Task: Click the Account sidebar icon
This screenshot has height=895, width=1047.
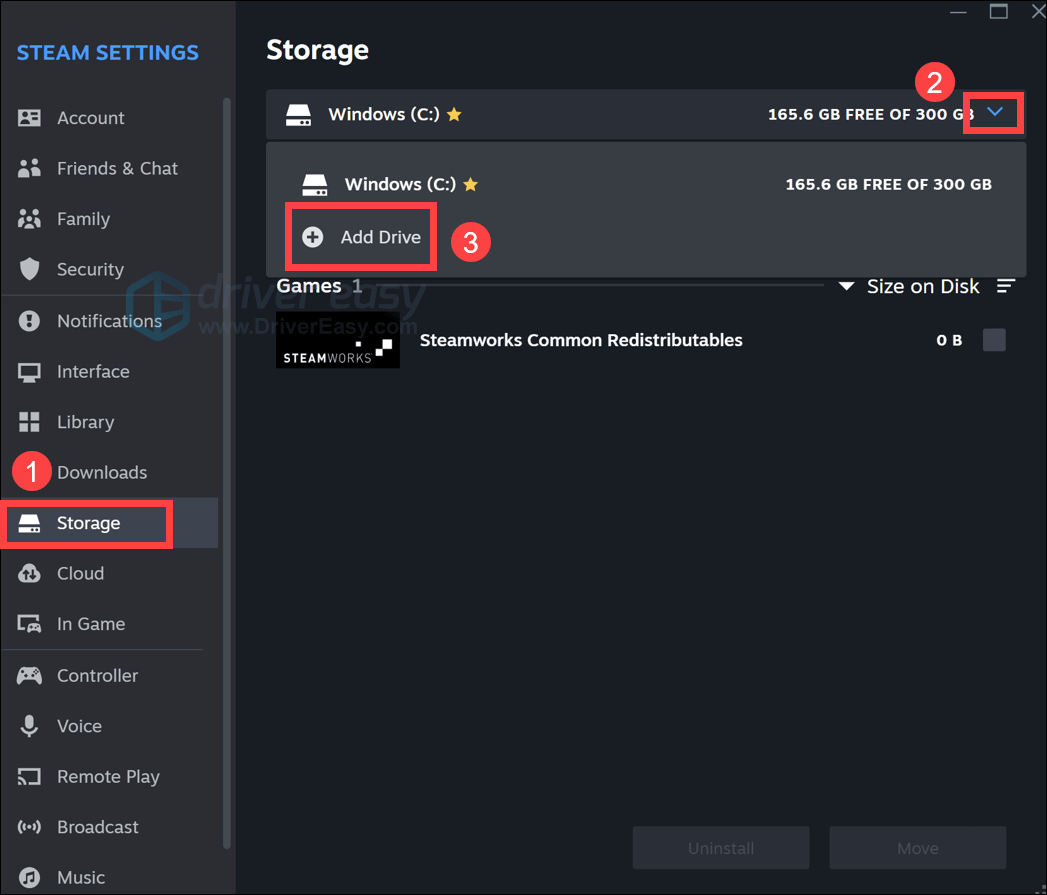Action: pyautogui.click(x=29, y=118)
